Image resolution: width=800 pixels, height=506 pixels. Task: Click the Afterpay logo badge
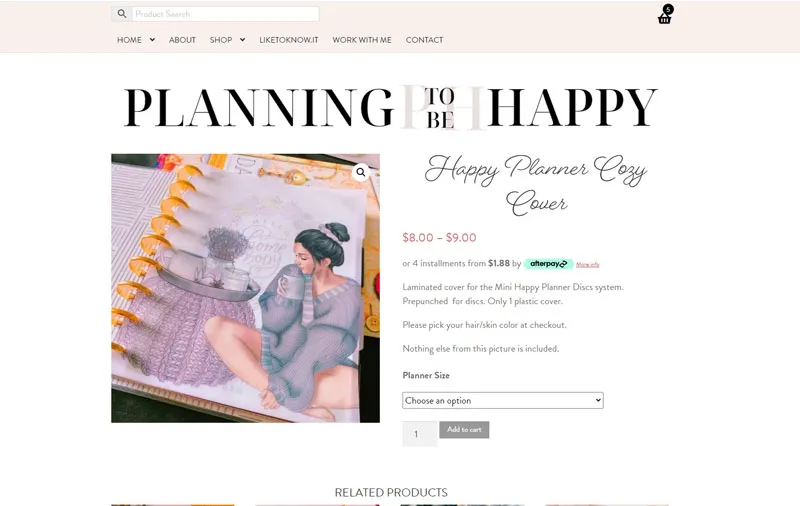(x=548, y=264)
